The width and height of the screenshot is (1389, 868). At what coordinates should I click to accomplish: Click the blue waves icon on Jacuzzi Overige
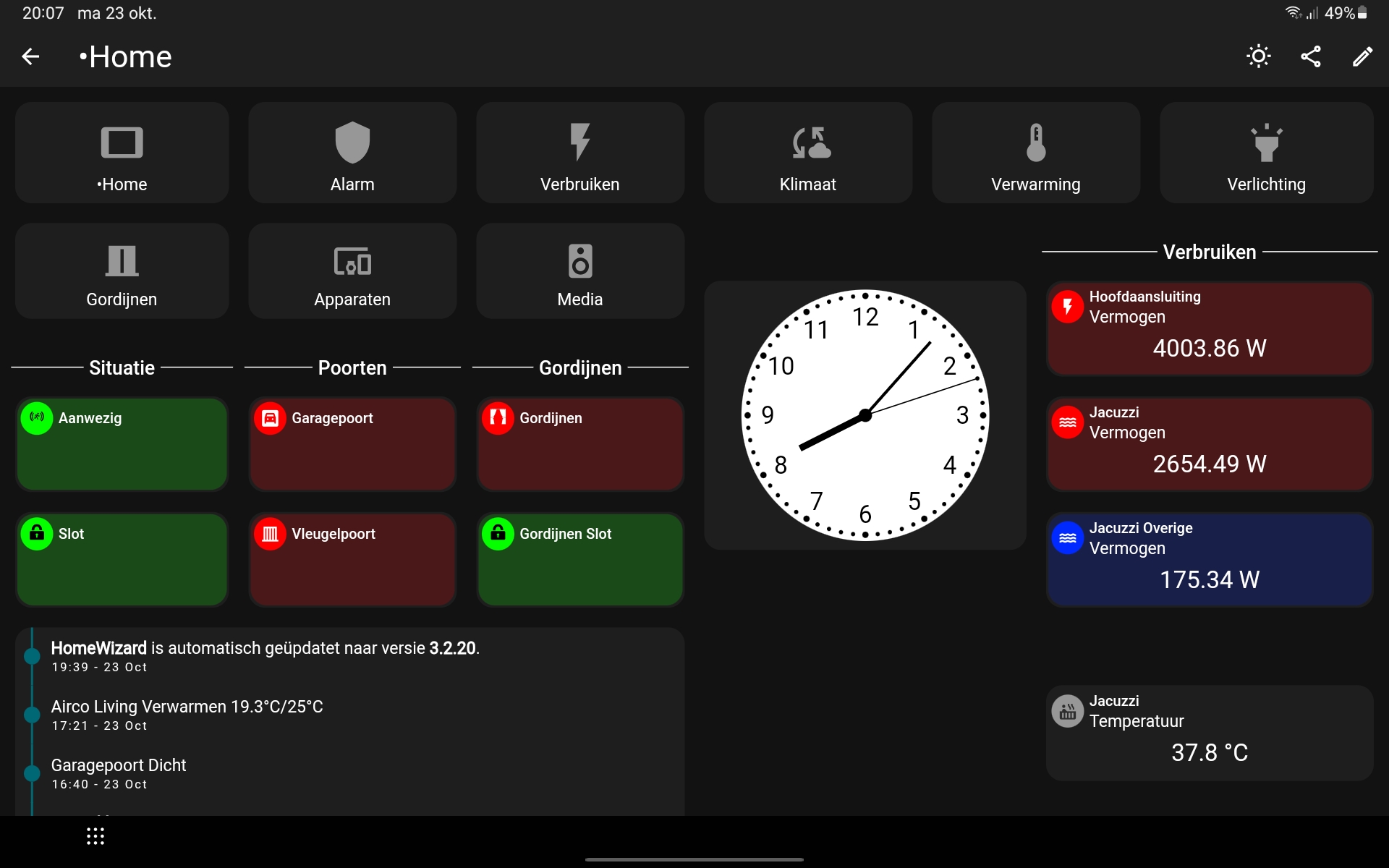[x=1068, y=538]
